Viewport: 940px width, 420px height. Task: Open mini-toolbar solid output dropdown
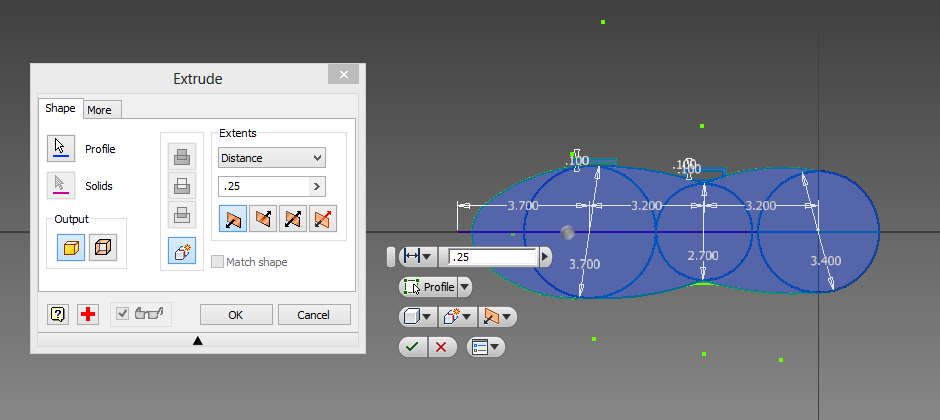tap(418, 317)
